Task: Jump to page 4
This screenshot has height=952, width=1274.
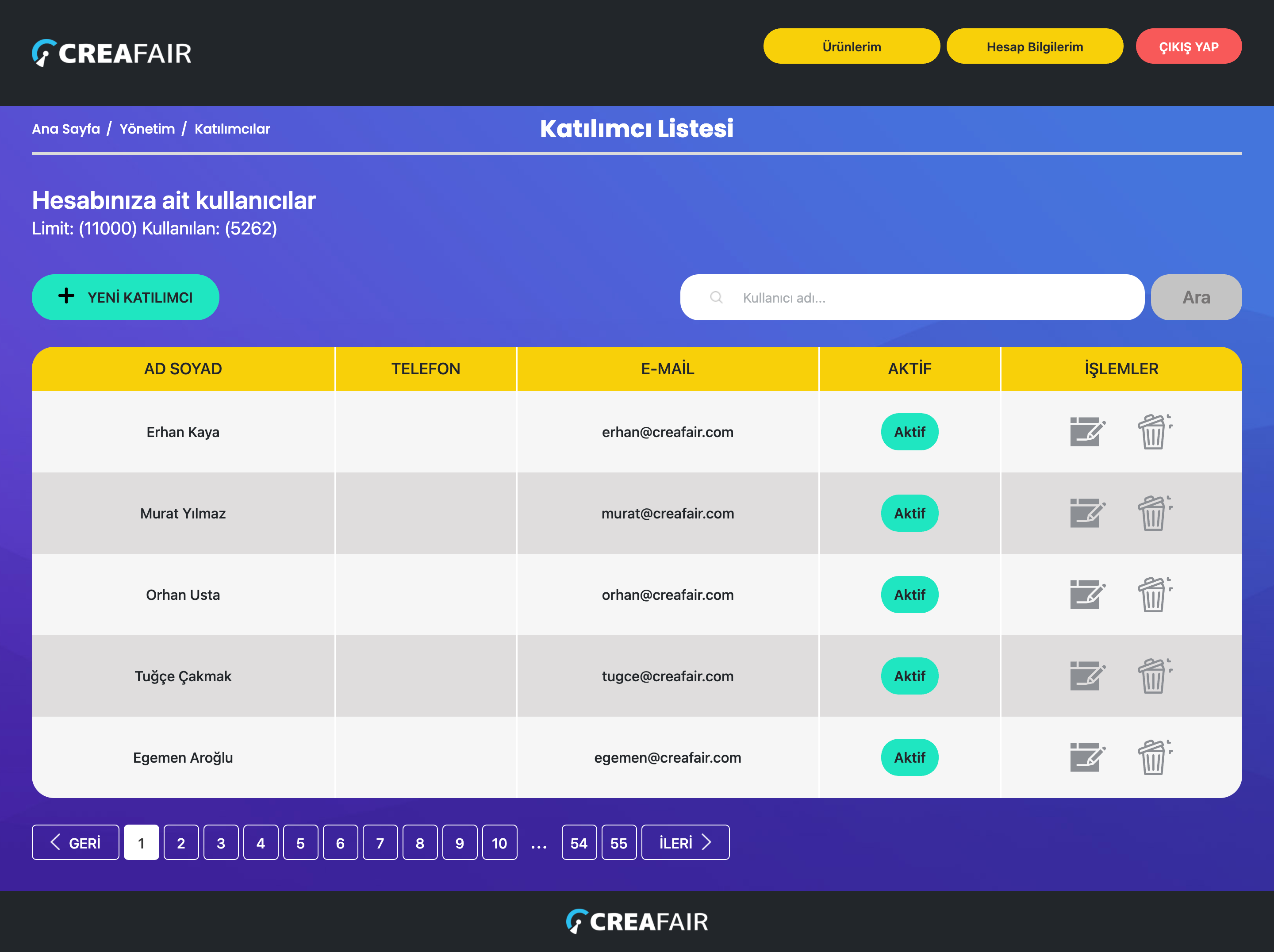Action: tap(260, 842)
